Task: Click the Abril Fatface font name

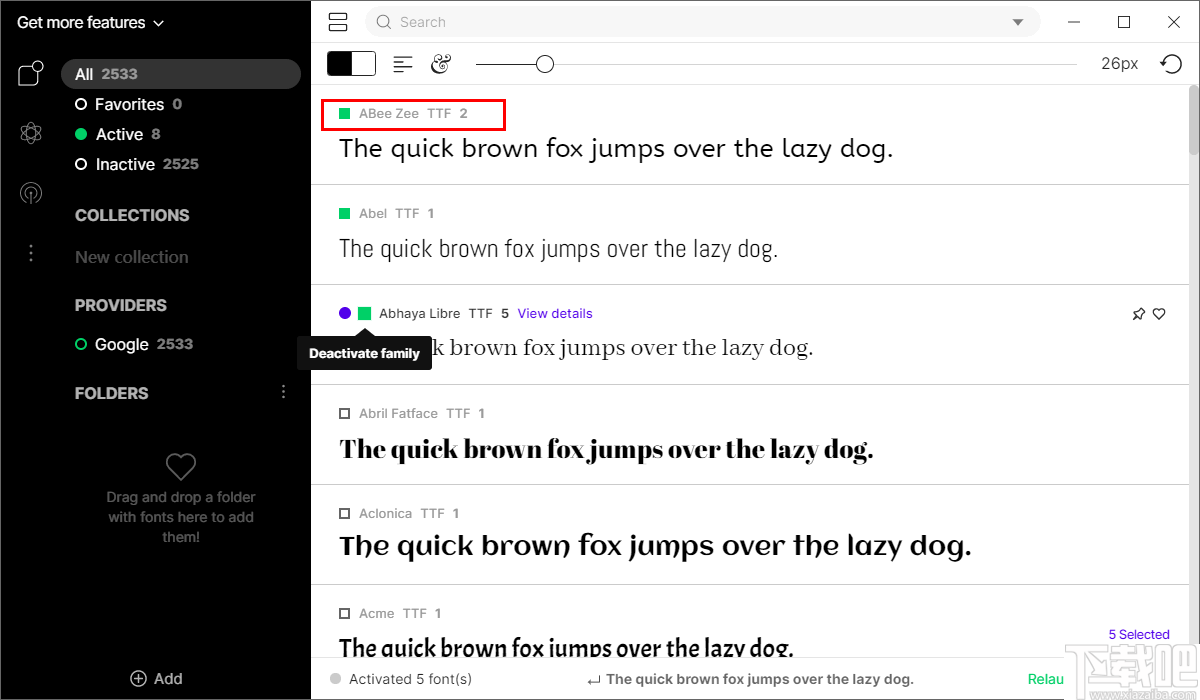Action: [398, 414]
